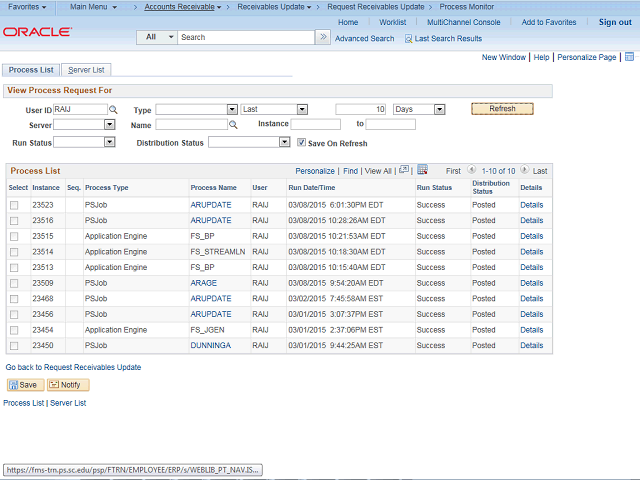
Task: Click the Name field lookup magnifier icon
Action: [x=233, y=125]
